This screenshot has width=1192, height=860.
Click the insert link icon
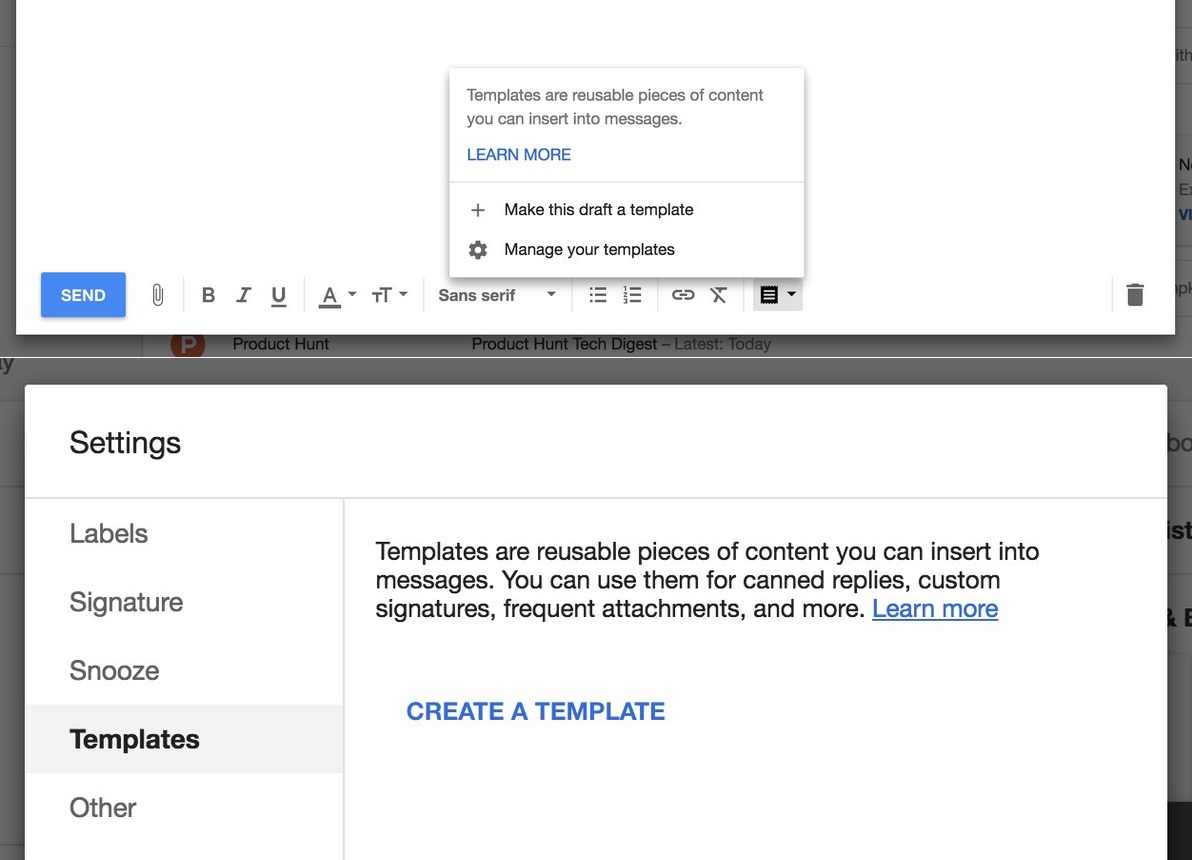683,295
